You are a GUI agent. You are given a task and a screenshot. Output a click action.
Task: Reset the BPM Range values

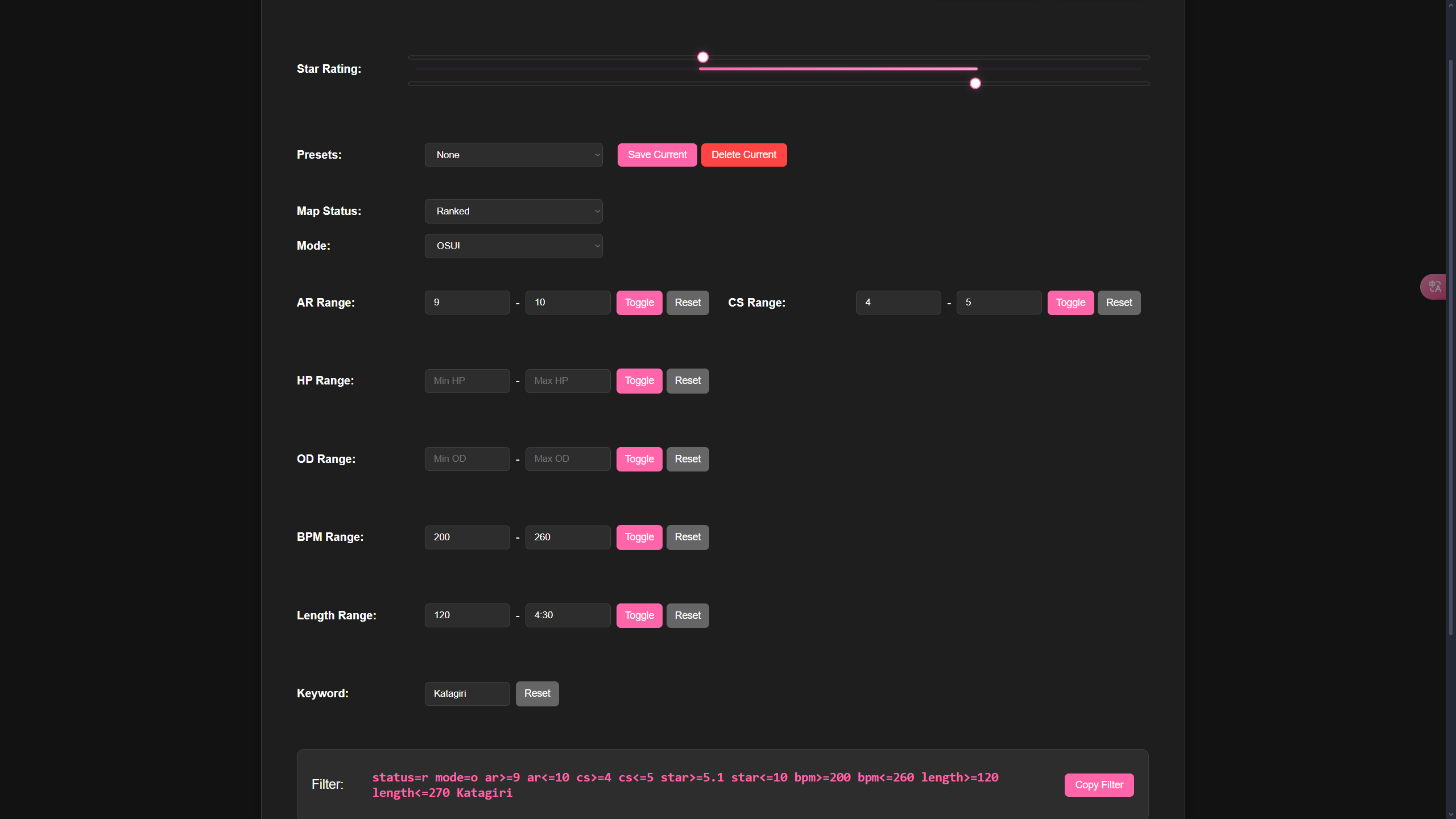click(688, 537)
